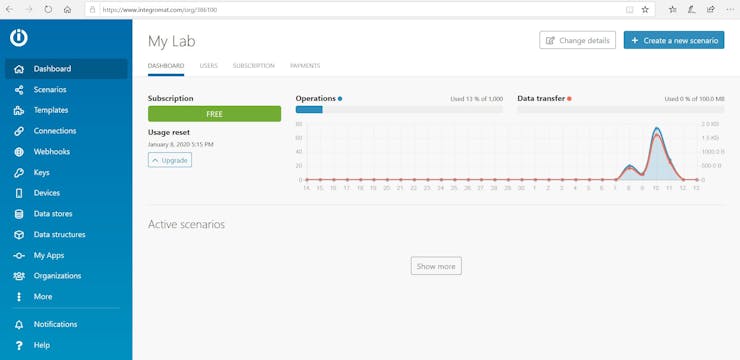Click the 'Used 13 % of 1,000' text
Image resolution: width=740 pixels, height=360 pixels.
[x=477, y=99]
